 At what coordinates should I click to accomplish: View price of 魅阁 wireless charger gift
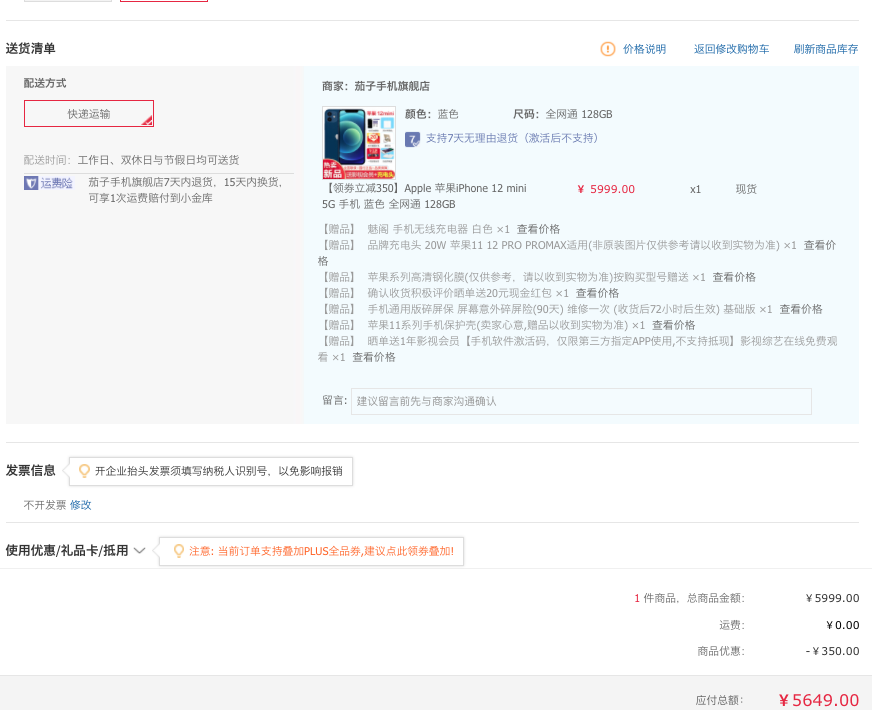(x=538, y=229)
